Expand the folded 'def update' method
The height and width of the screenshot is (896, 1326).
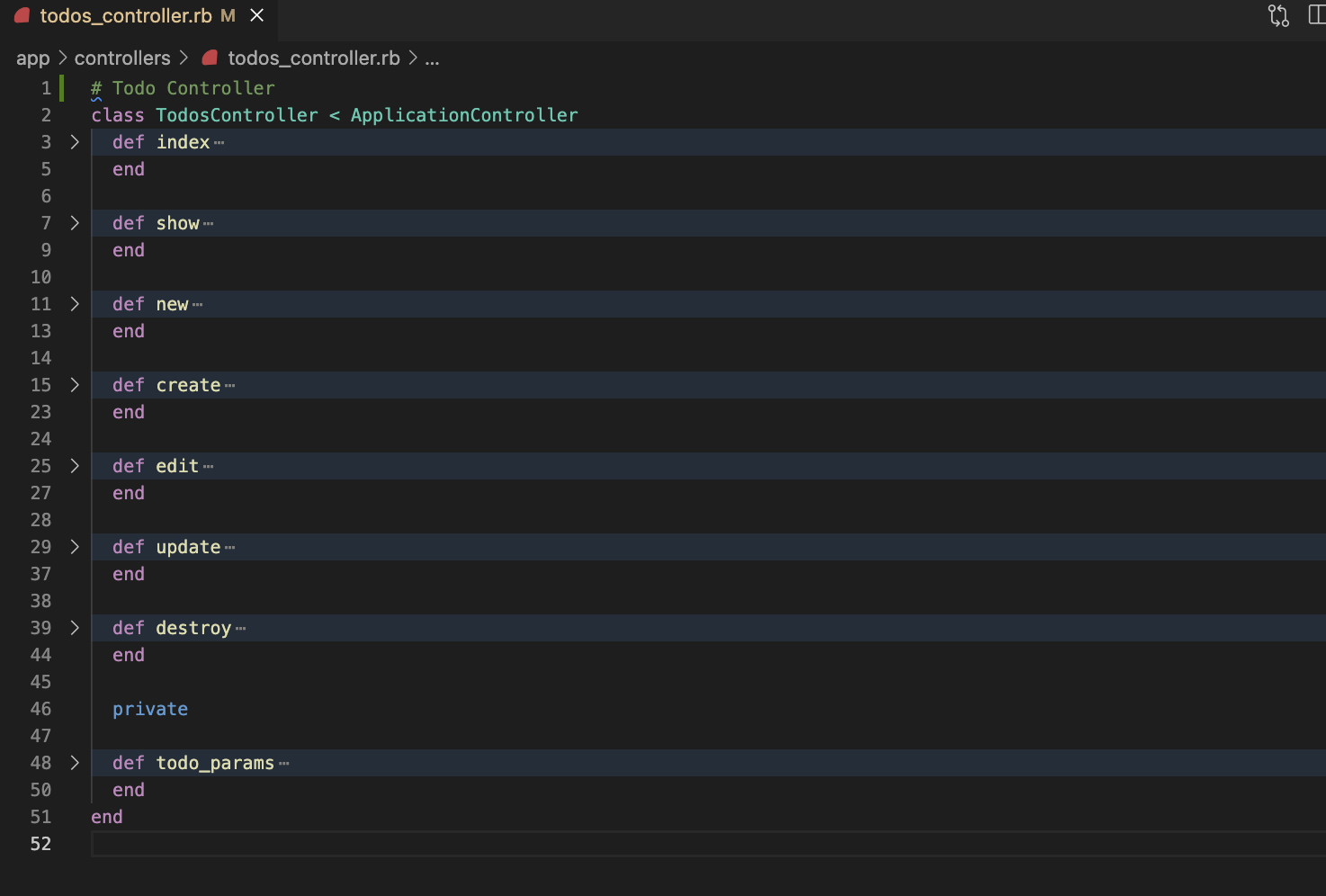coord(75,547)
